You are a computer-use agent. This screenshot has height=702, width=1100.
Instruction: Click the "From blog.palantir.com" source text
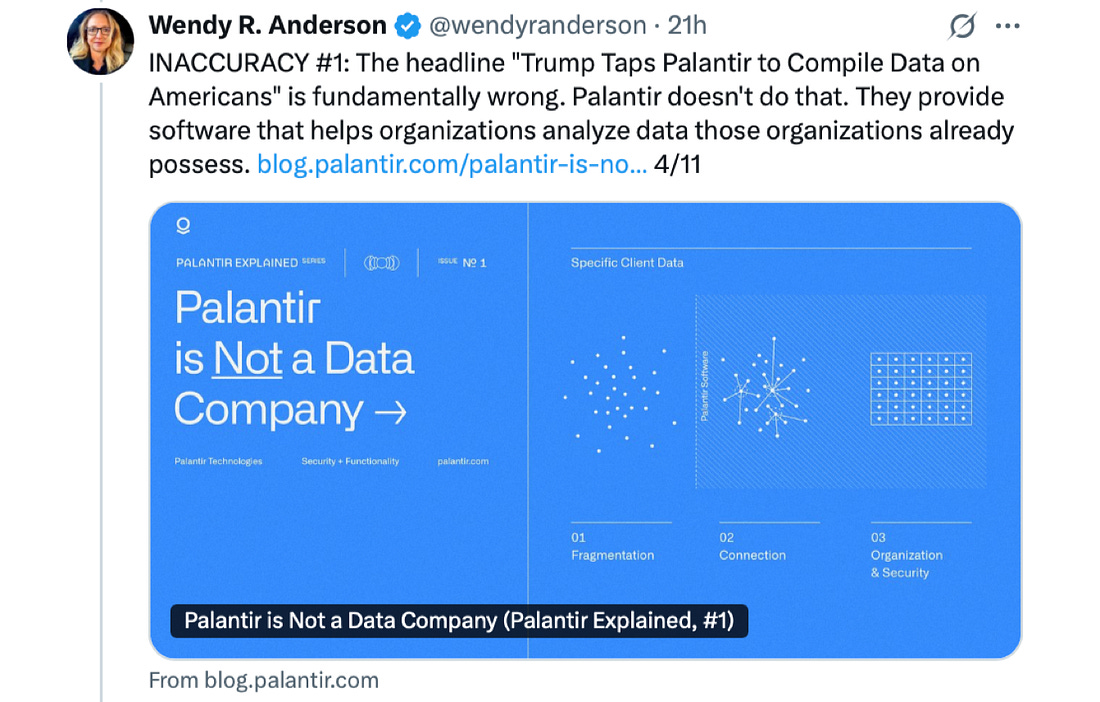click(264, 681)
